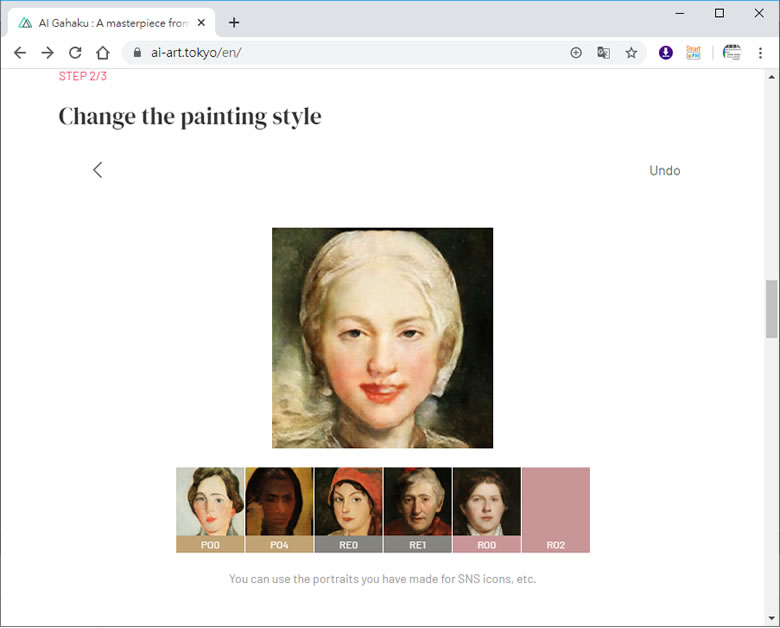Click the page vertical scrollbar thumb
Image resolution: width=780 pixels, height=628 pixels.
[x=772, y=309]
